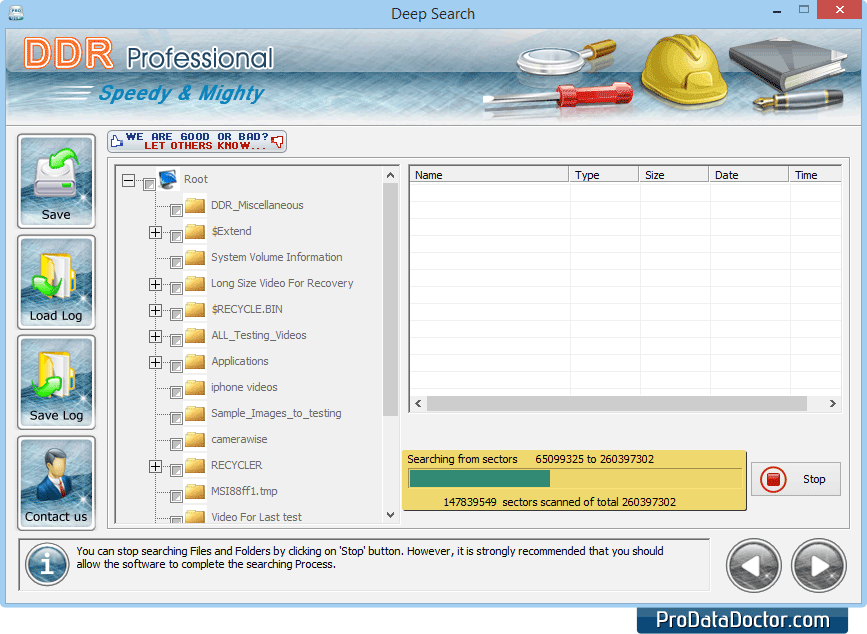Click the iphone videos folder icon
This screenshot has width=867, height=634.
195,387
